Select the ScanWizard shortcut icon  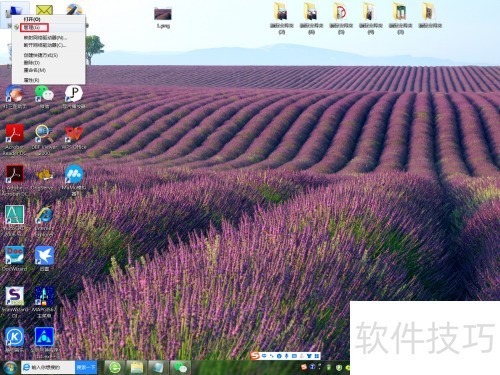[x=14, y=302]
